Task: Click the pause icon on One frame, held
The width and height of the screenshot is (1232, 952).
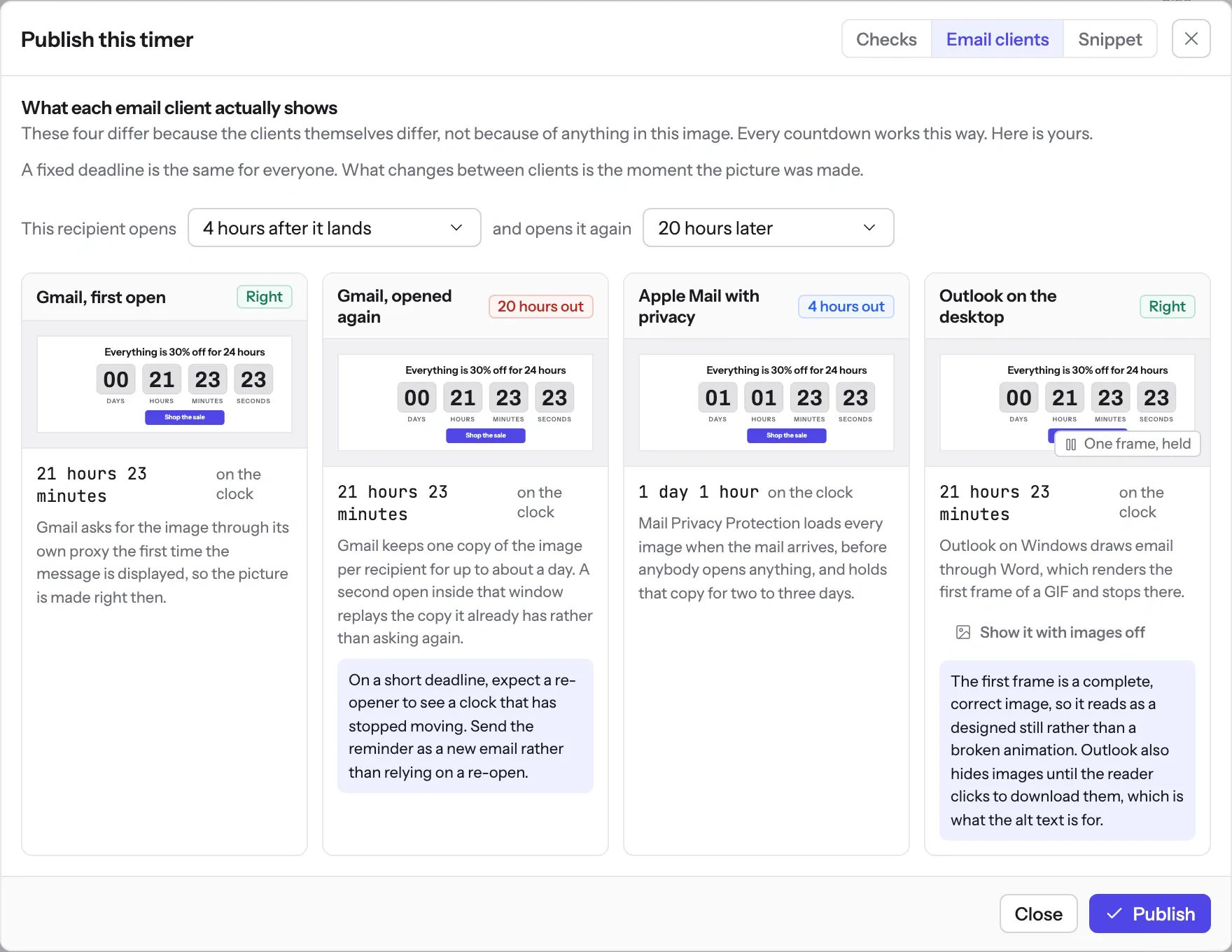Action: point(1070,444)
